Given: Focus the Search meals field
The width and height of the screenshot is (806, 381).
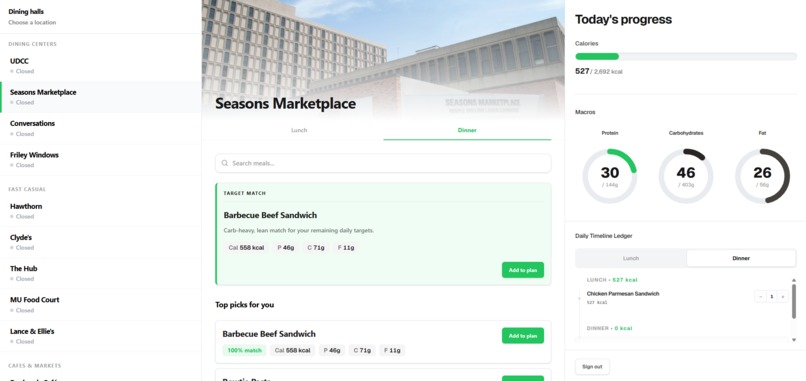Looking at the screenshot, I should [383, 163].
